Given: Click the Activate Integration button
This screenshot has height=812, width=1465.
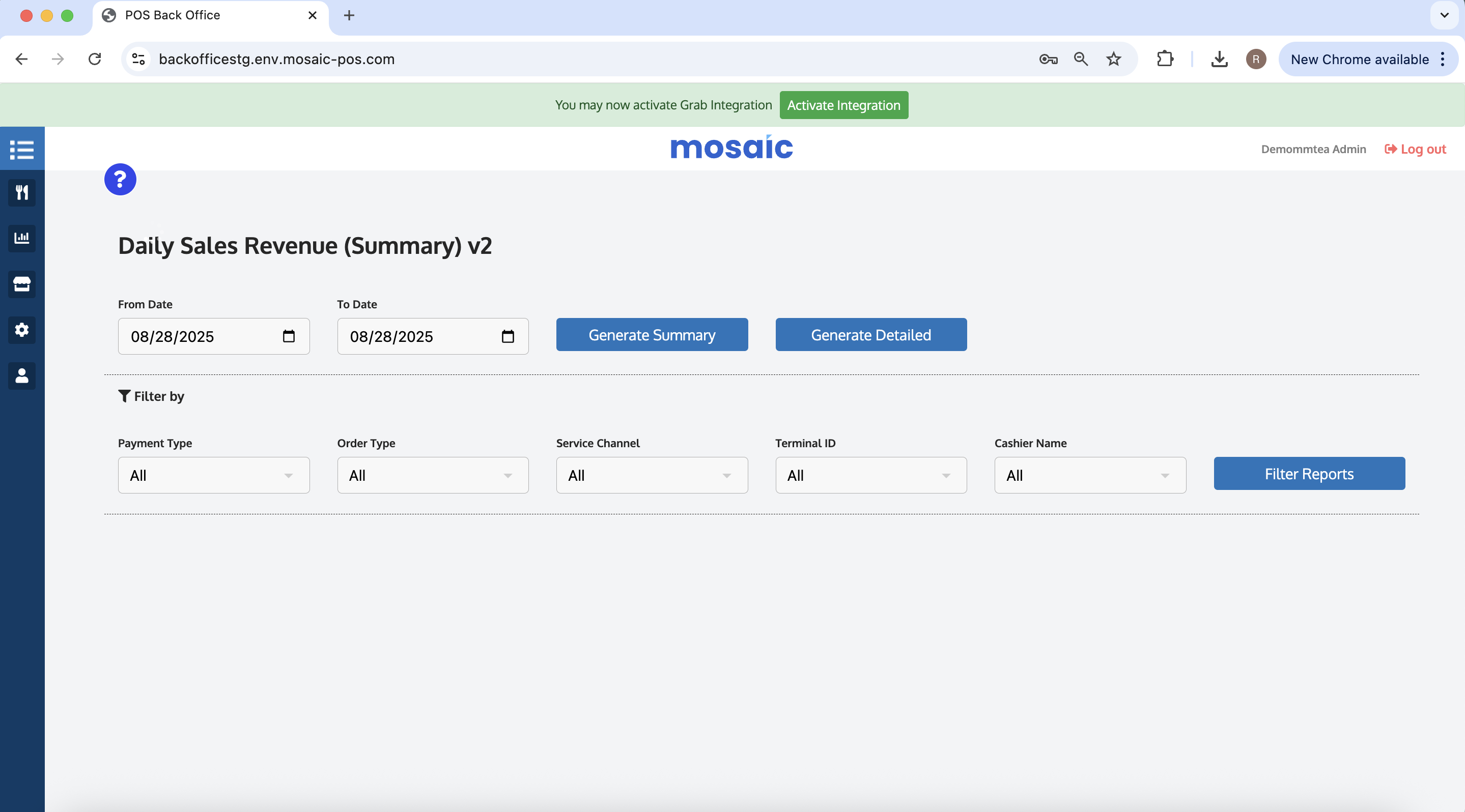Looking at the screenshot, I should (843, 105).
